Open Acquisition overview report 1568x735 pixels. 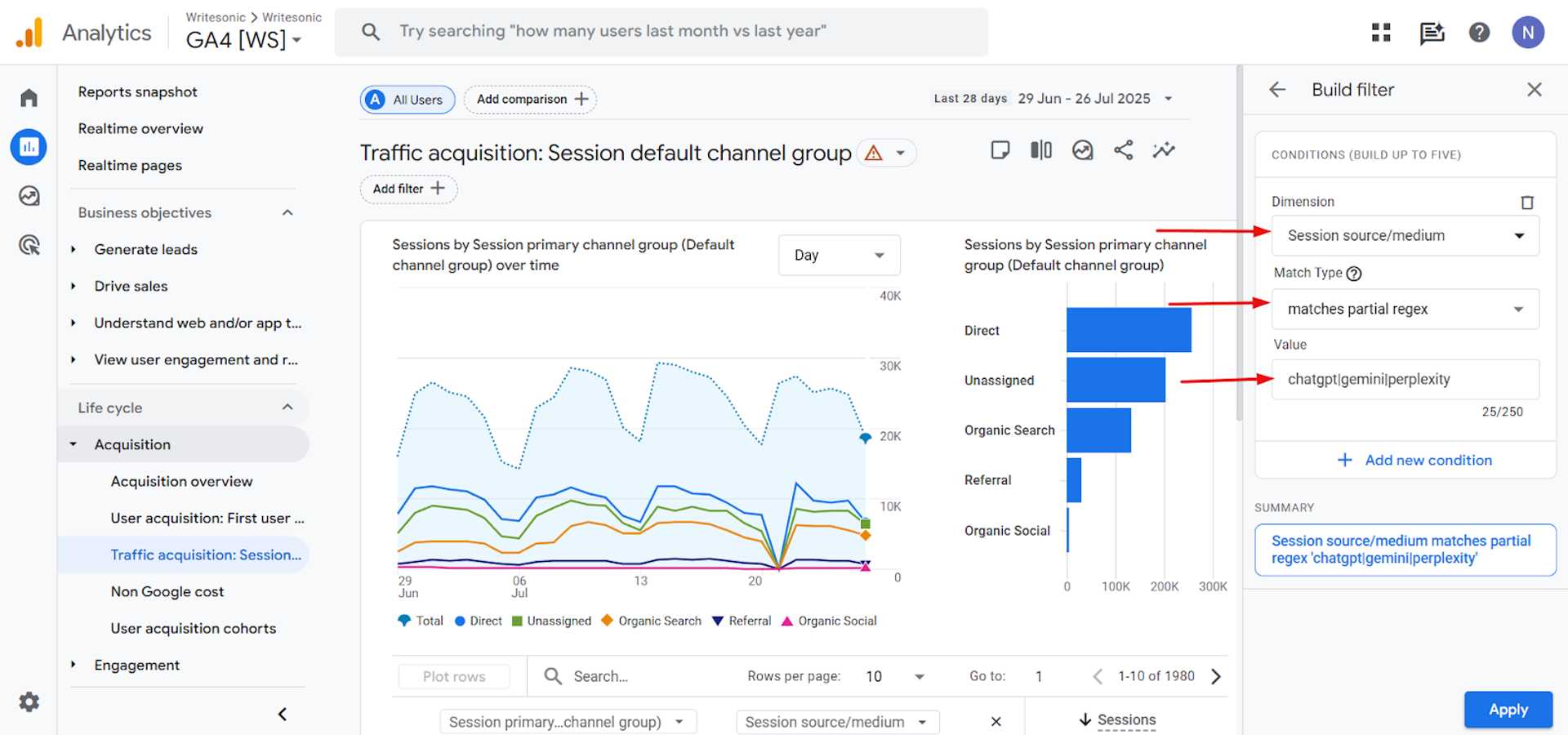coord(182,482)
